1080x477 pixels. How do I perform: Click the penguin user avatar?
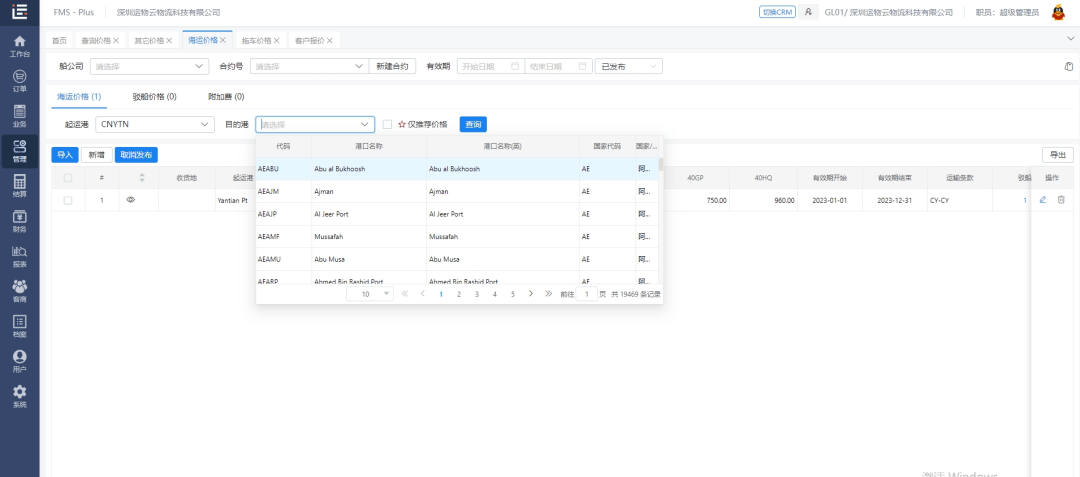pyautogui.click(x=1058, y=12)
